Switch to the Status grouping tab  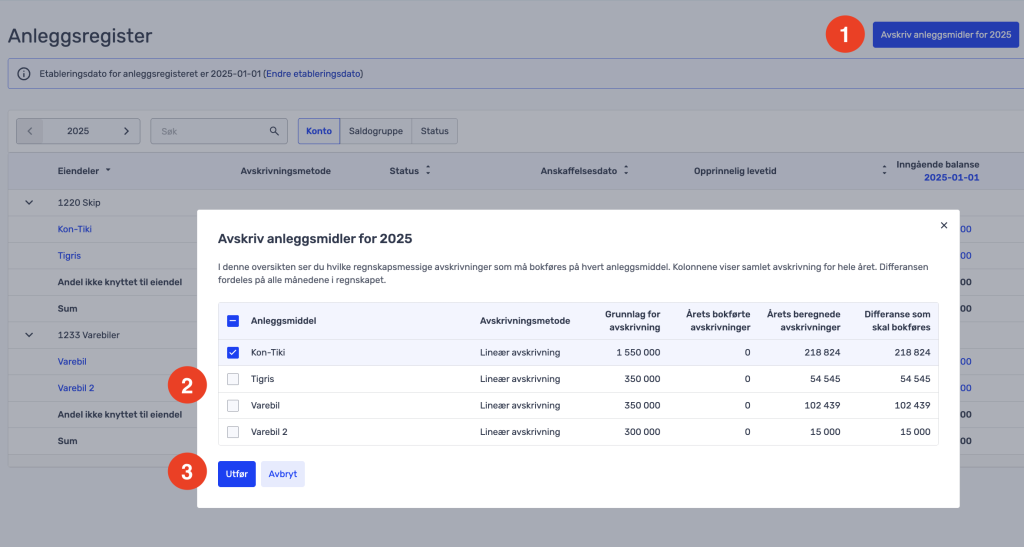tap(434, 131)
